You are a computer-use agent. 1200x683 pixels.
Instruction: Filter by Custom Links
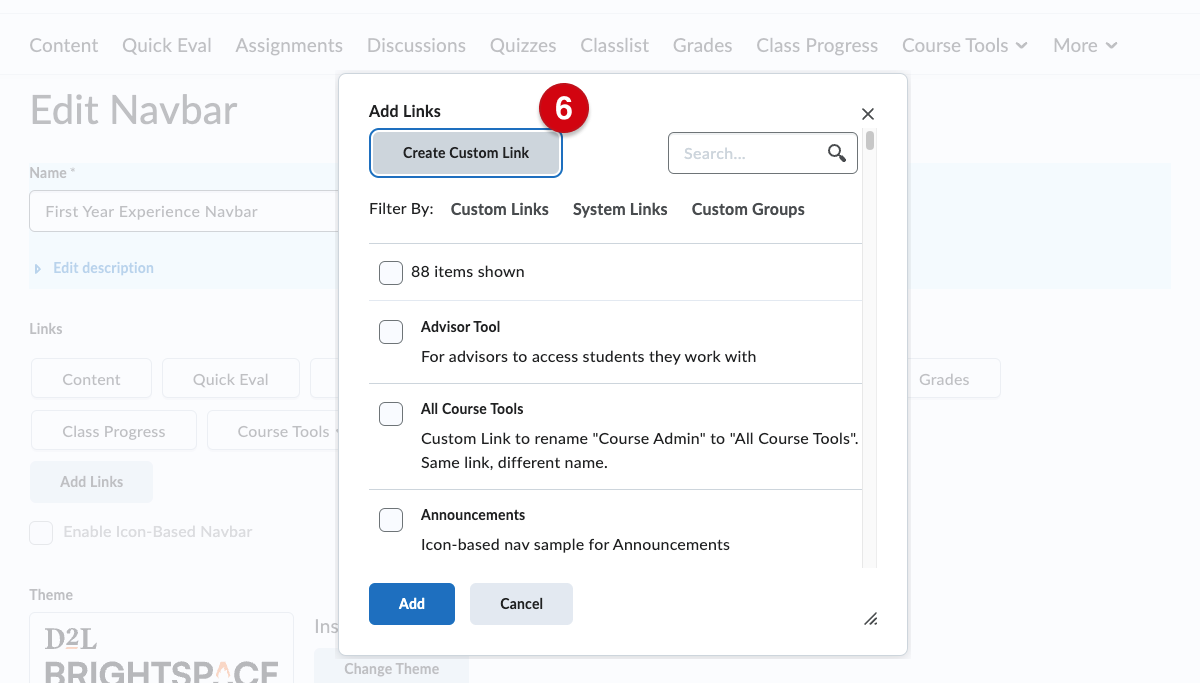pyautogui.click(x=500, y=209)
